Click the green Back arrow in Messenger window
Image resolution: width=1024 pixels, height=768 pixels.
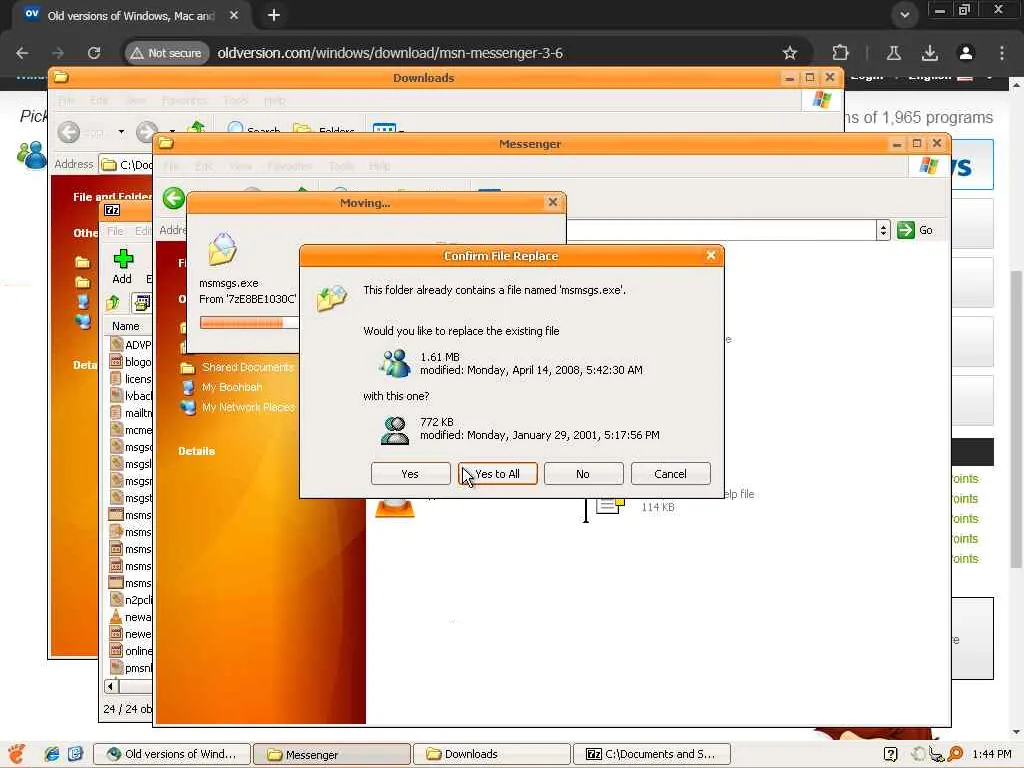[x=174, y=198]
